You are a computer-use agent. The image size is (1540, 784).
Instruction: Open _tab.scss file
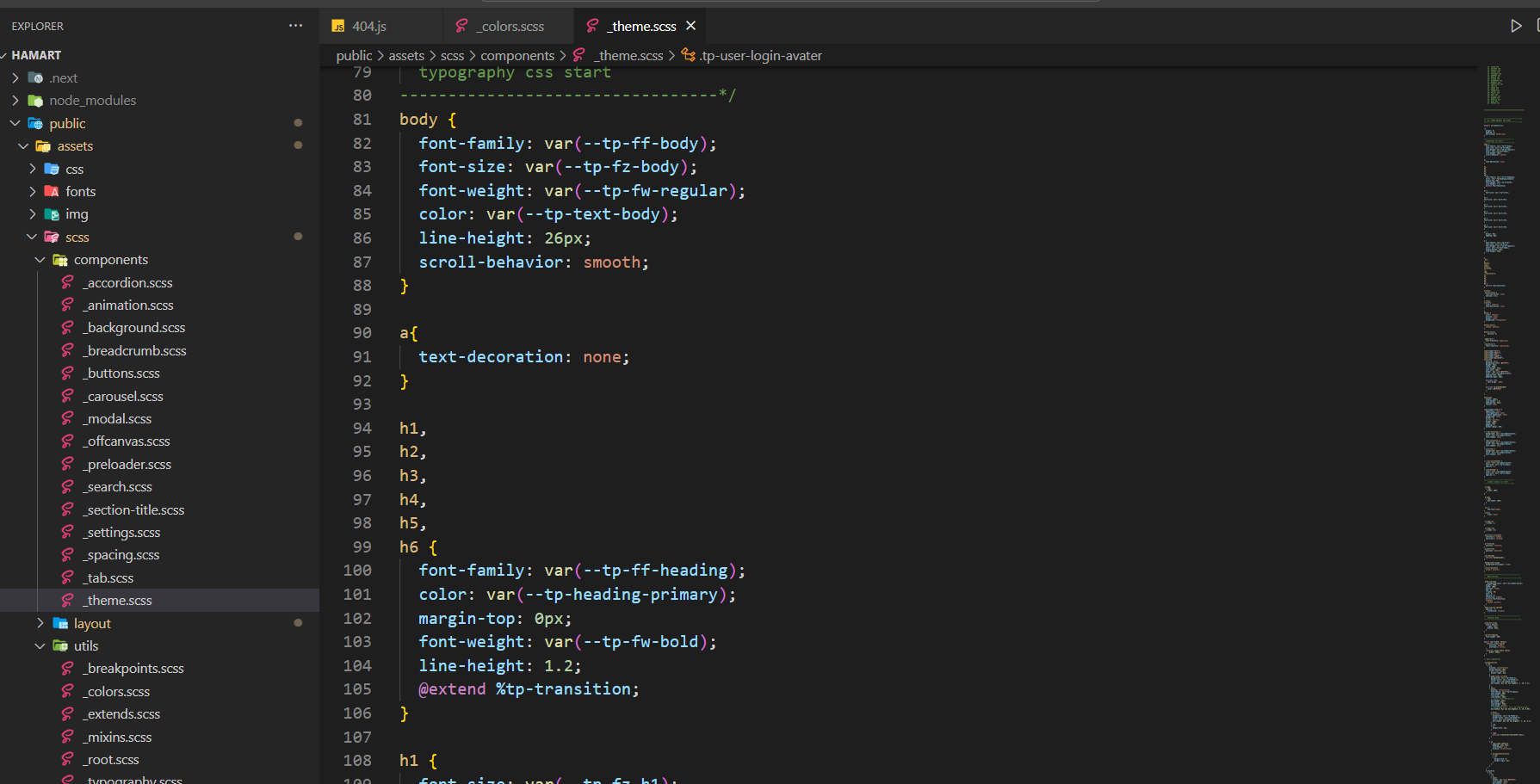[x=108, y=577]
